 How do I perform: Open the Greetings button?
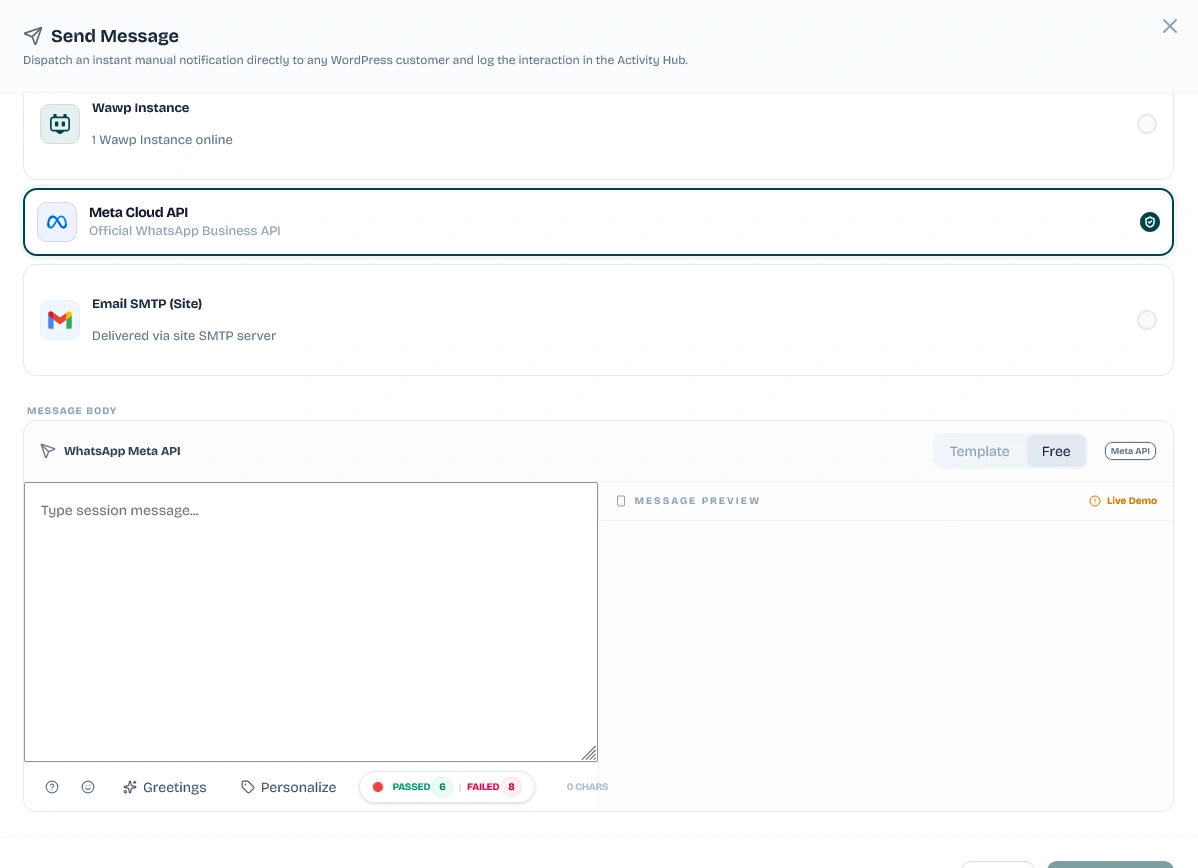click(x=164, y=787)
